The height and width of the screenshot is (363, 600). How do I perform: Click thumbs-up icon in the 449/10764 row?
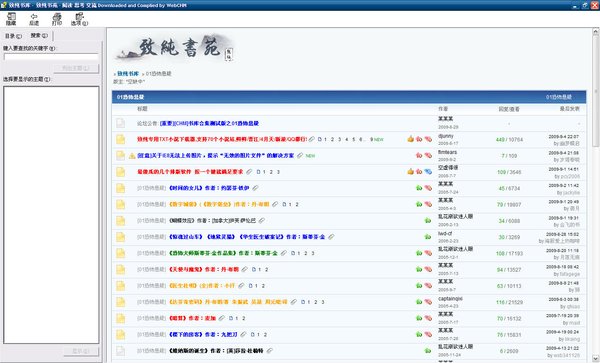(x=411, y=139)
